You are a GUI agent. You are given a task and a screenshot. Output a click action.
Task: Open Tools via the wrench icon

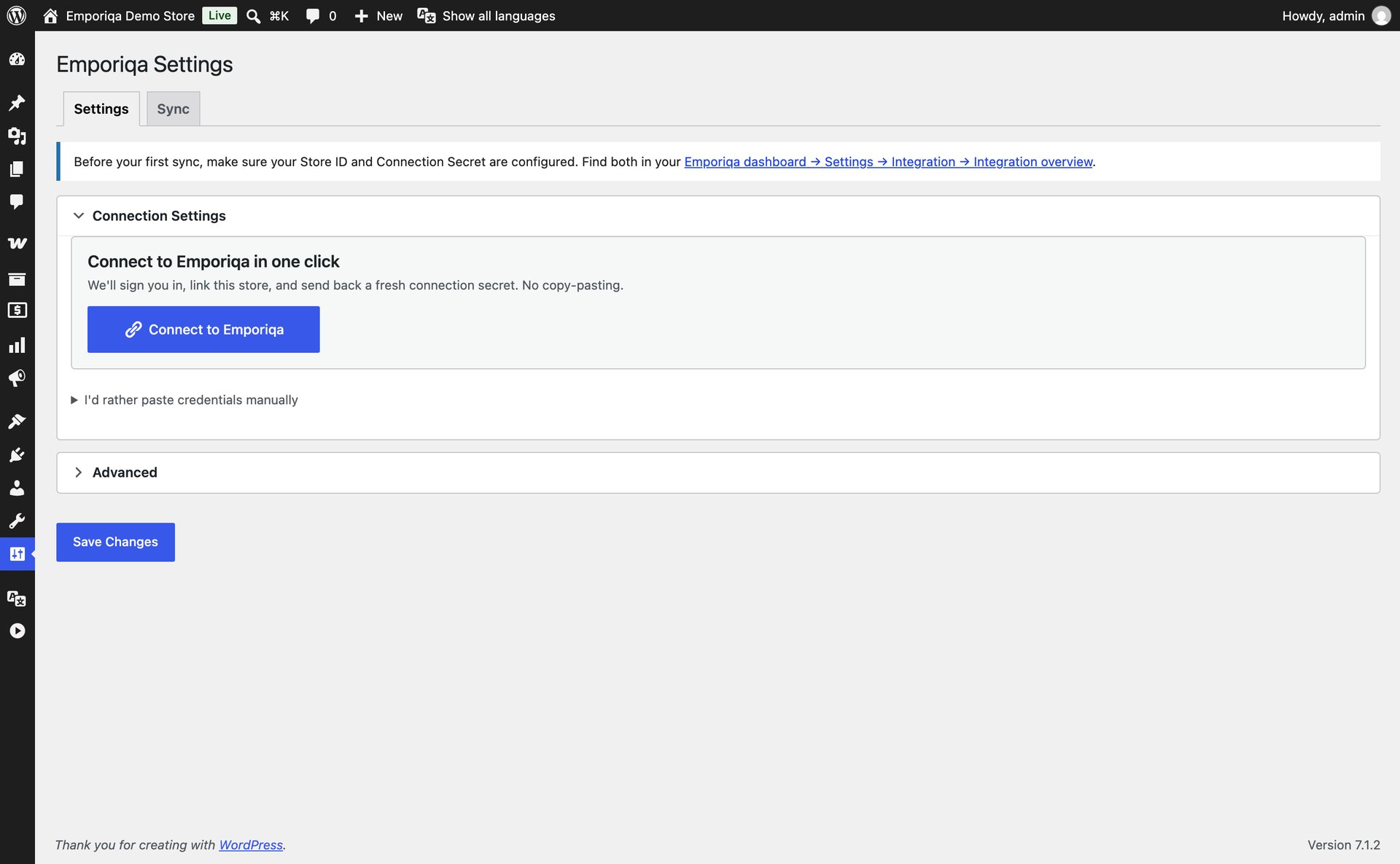tap(17, 521)
